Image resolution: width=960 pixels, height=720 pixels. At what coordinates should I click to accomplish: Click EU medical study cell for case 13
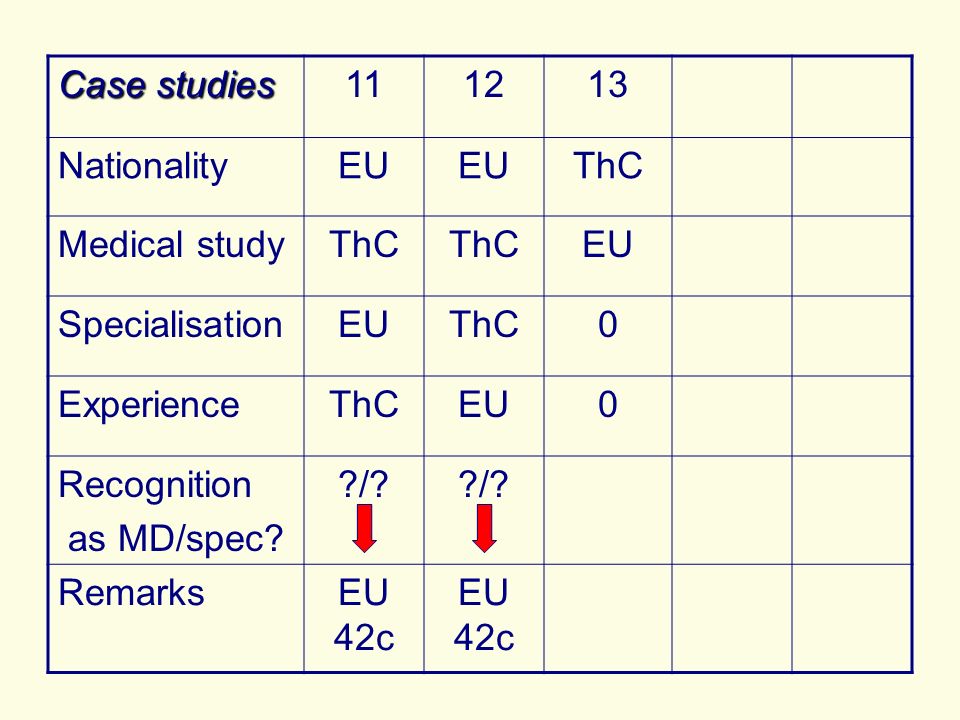point(607,245)
